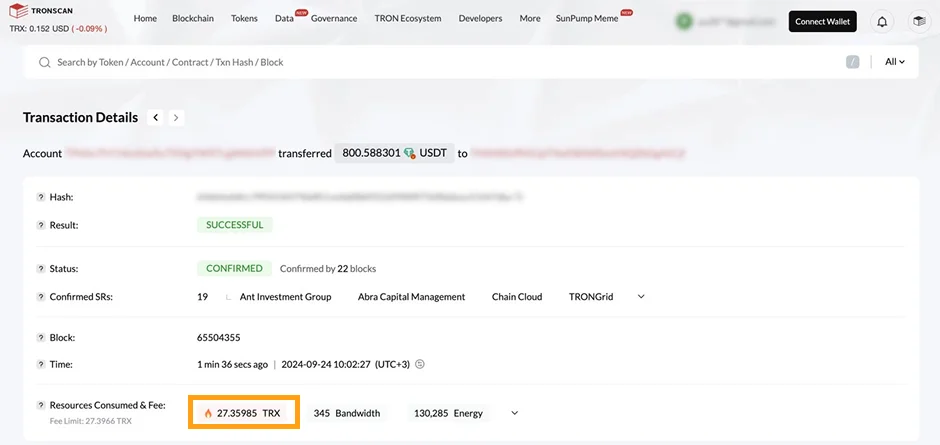Screen dimensions: 940x445
Task: Open the Developers menu
Action: [480, 19]
